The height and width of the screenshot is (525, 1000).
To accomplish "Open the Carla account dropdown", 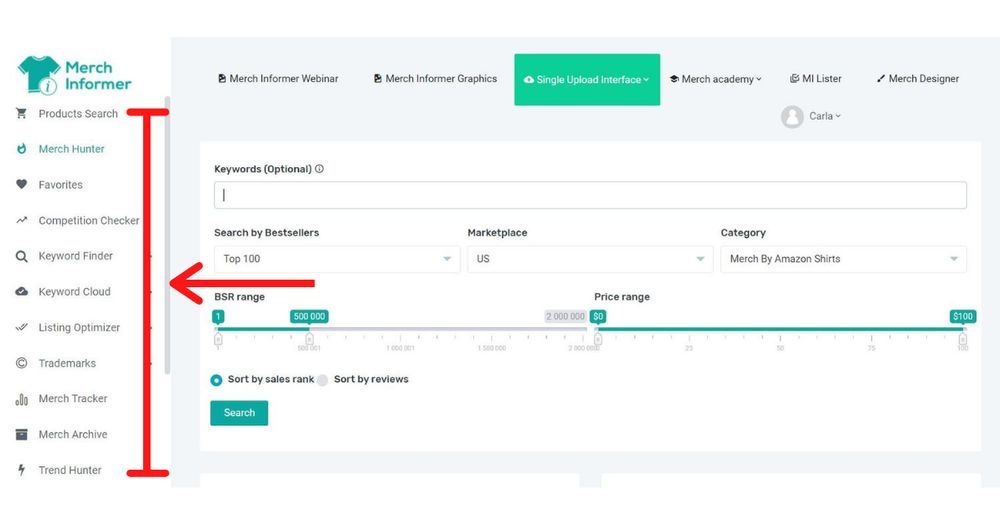I will click(825, 116).
